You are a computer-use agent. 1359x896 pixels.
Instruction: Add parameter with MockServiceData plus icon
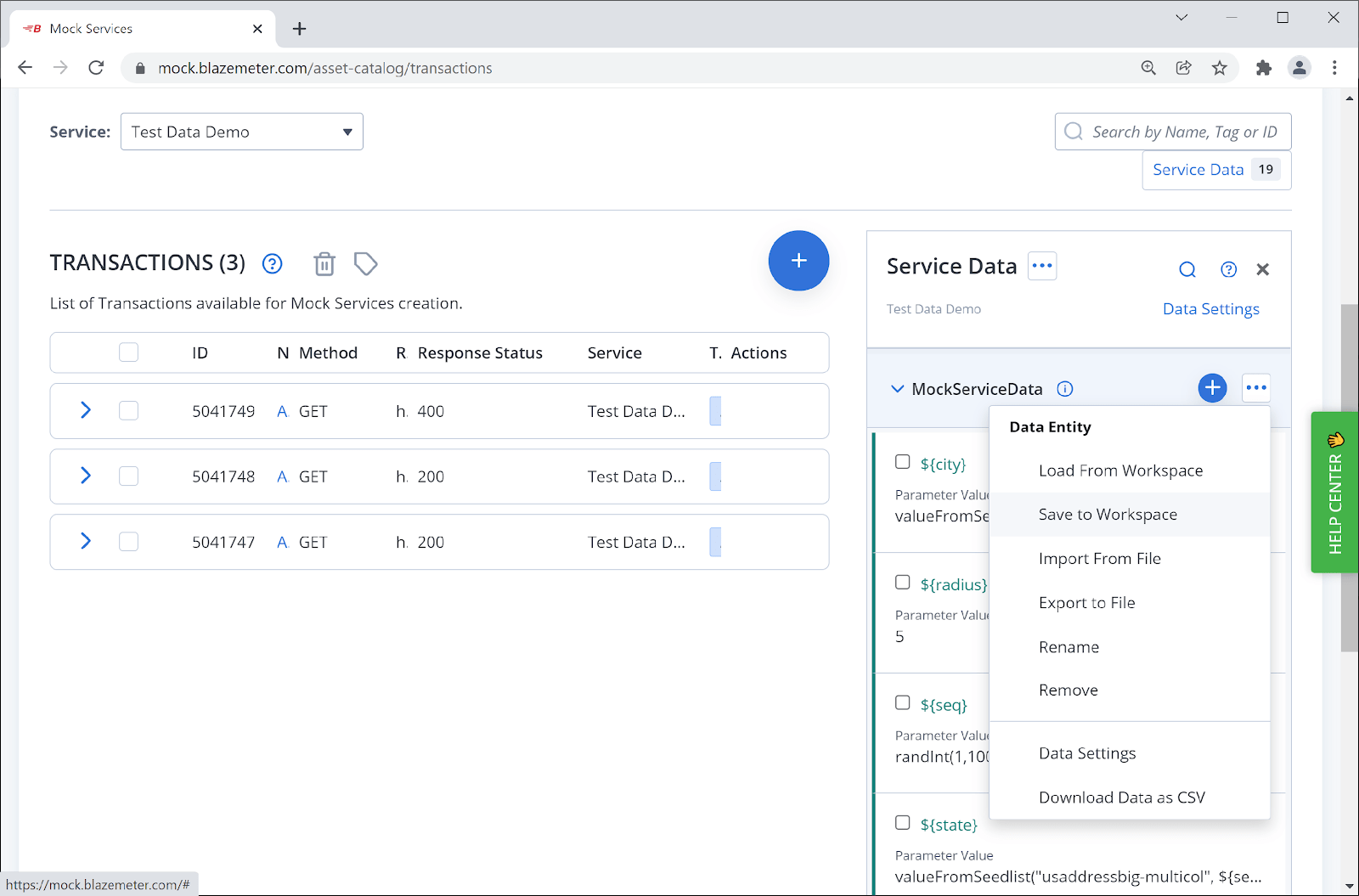(x=1211, y=388)
